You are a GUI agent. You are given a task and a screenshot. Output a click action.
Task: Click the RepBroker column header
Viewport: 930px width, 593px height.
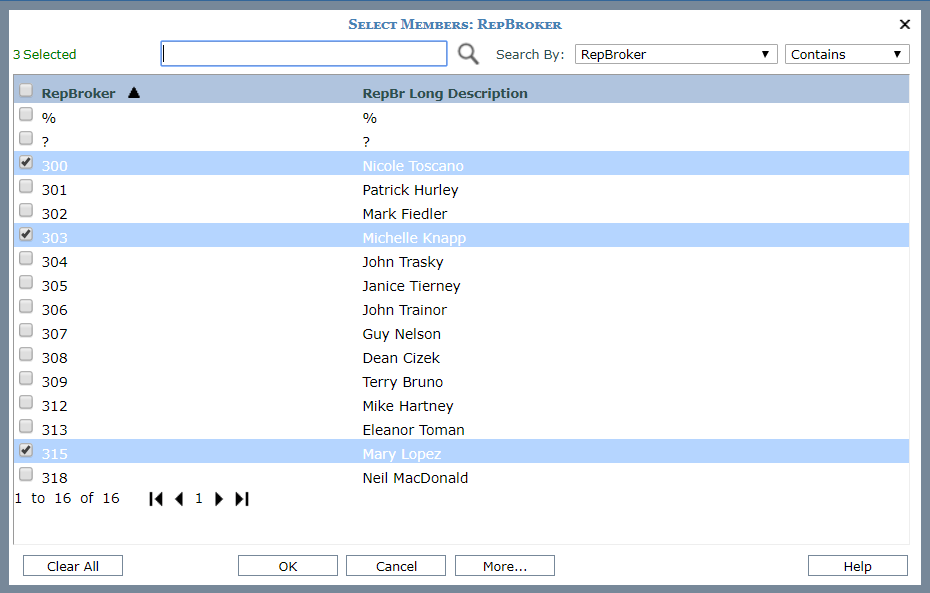click(78, 93)
